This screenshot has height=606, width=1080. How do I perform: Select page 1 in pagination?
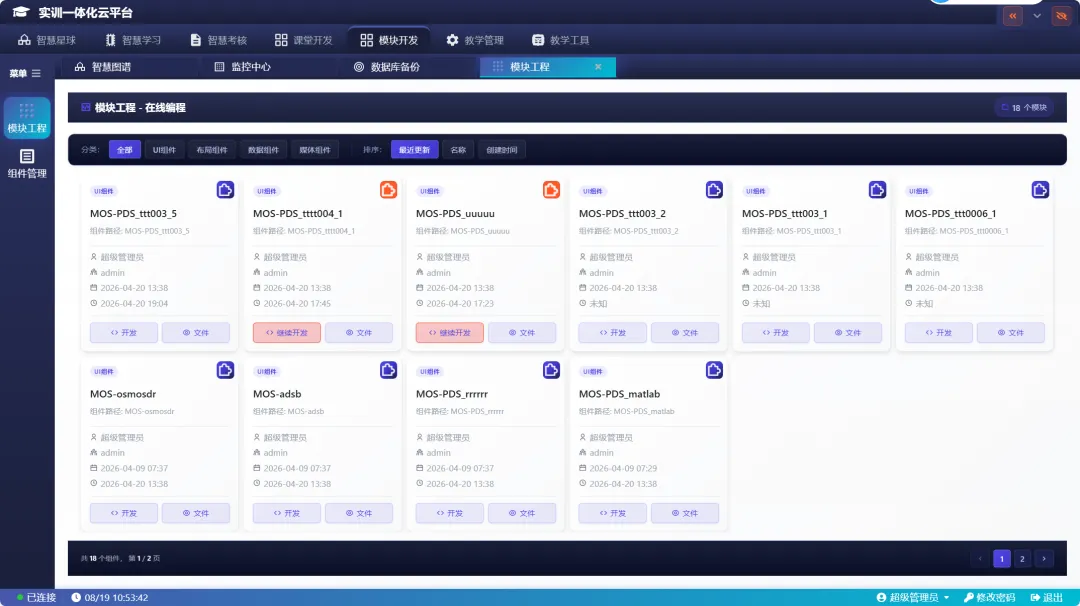click(1001, 558)
